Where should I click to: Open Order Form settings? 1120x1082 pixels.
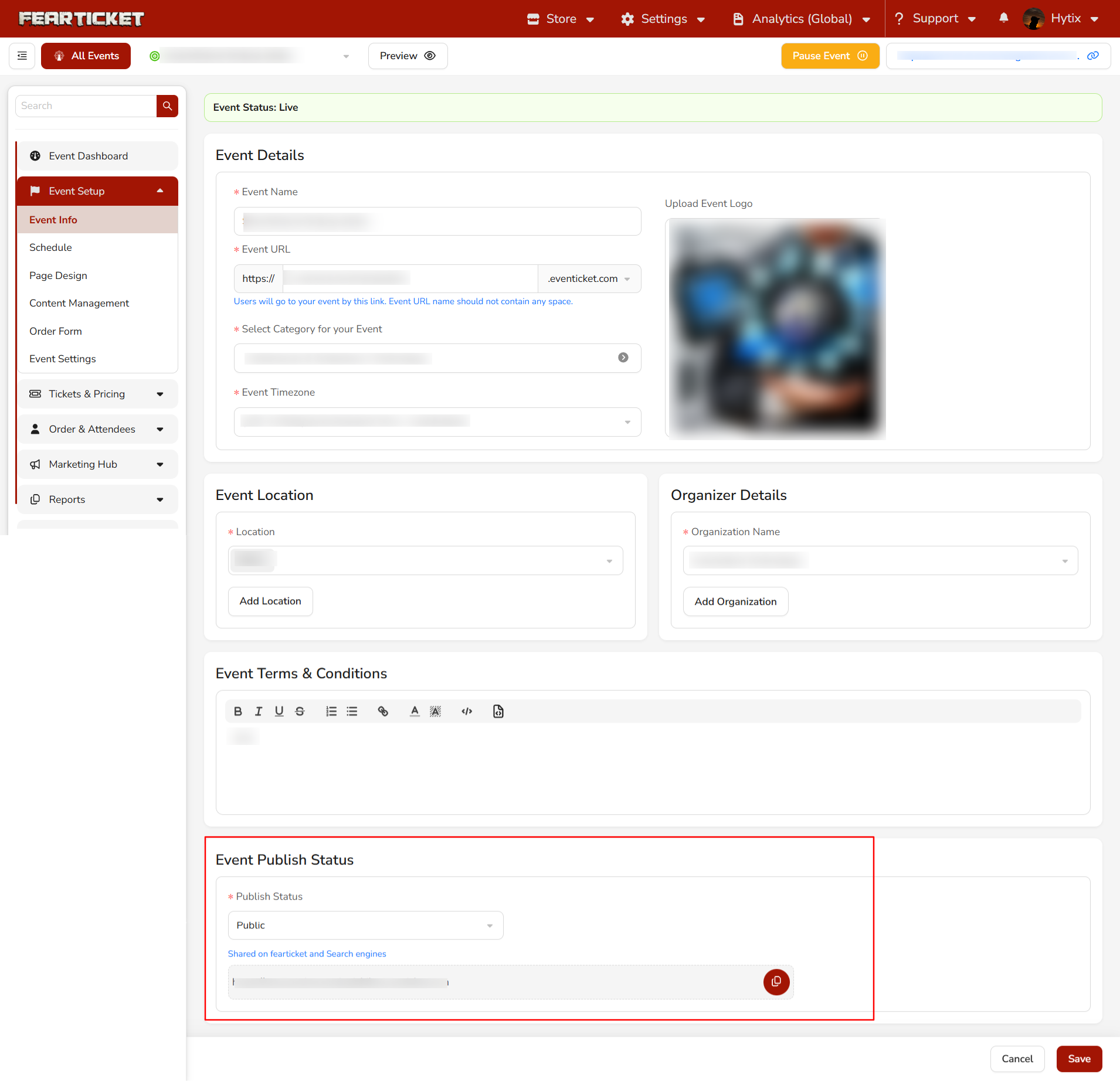(97, 331)
